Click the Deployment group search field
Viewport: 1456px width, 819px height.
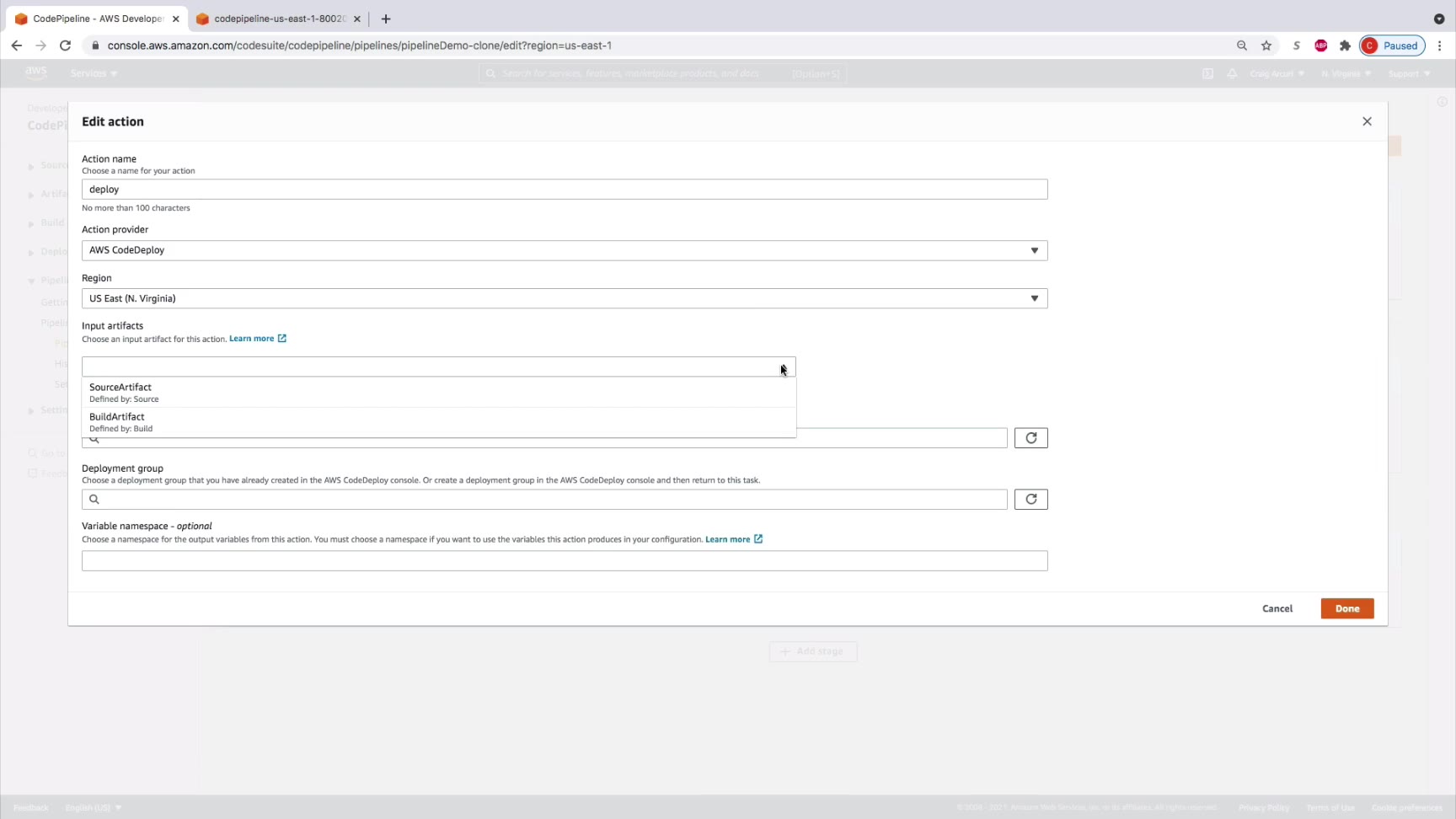click(x=544, y=500)
